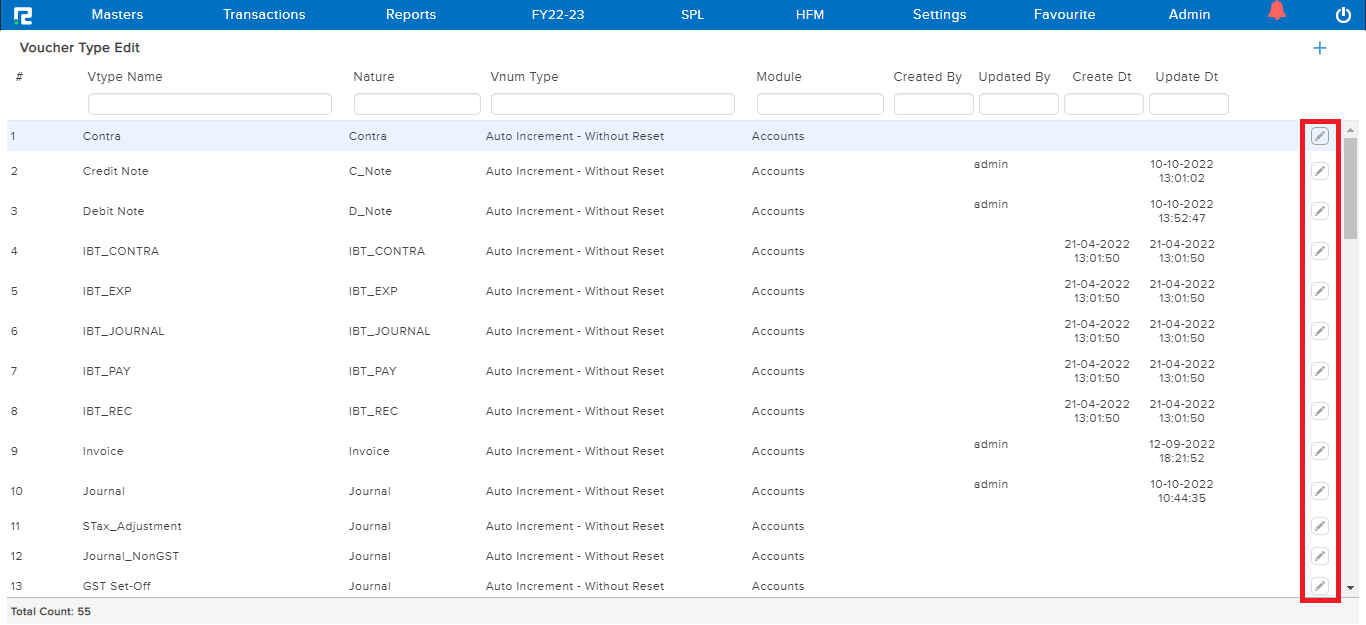Open the Transactions menu
This screenshot has width=1366, height=625.
click(x=264, y=15)
